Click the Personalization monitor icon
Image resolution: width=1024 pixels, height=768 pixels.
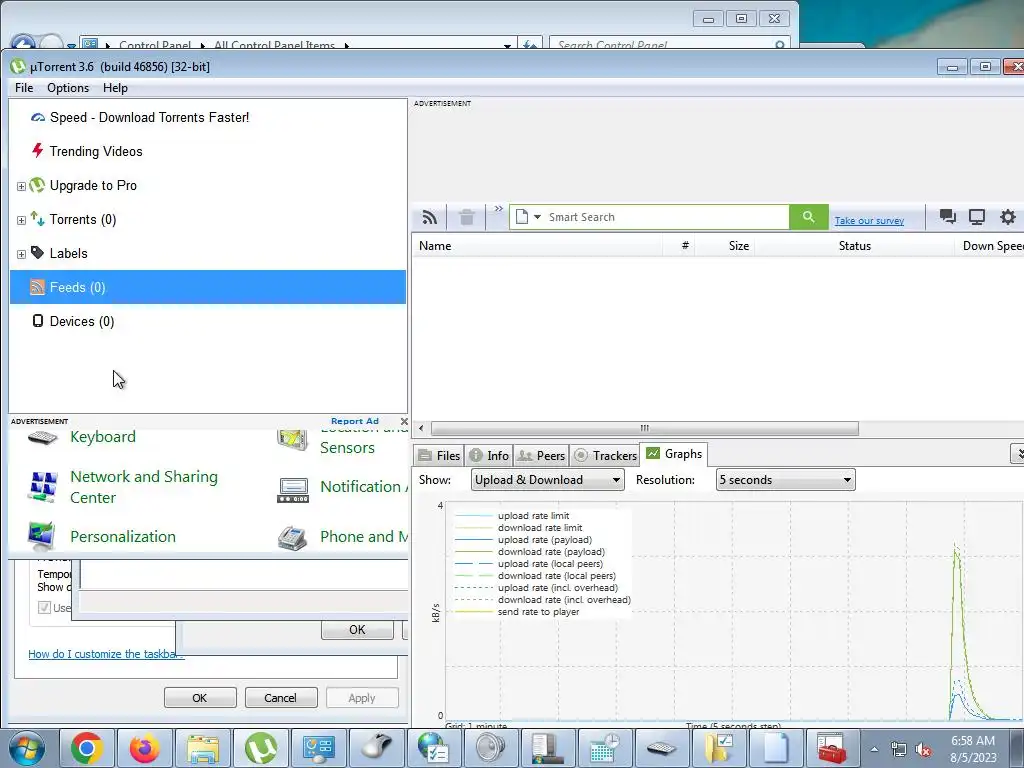(42, 537)
